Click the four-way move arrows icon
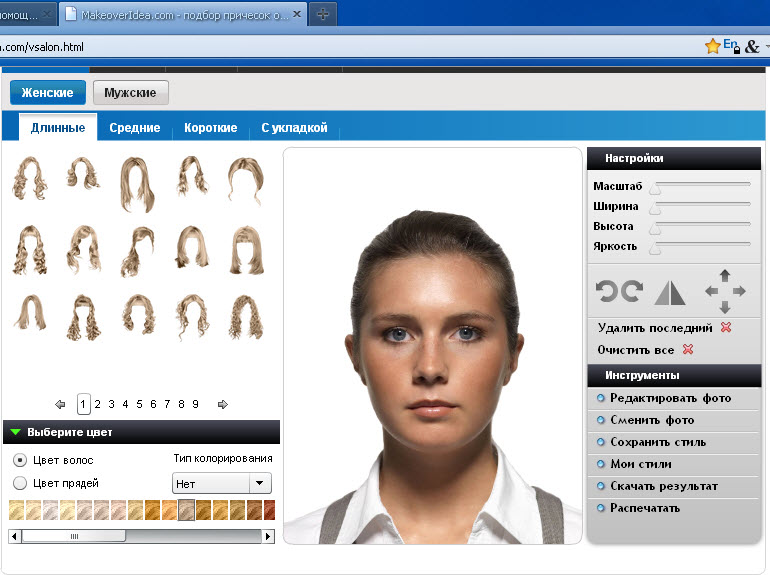 point(725,291)
